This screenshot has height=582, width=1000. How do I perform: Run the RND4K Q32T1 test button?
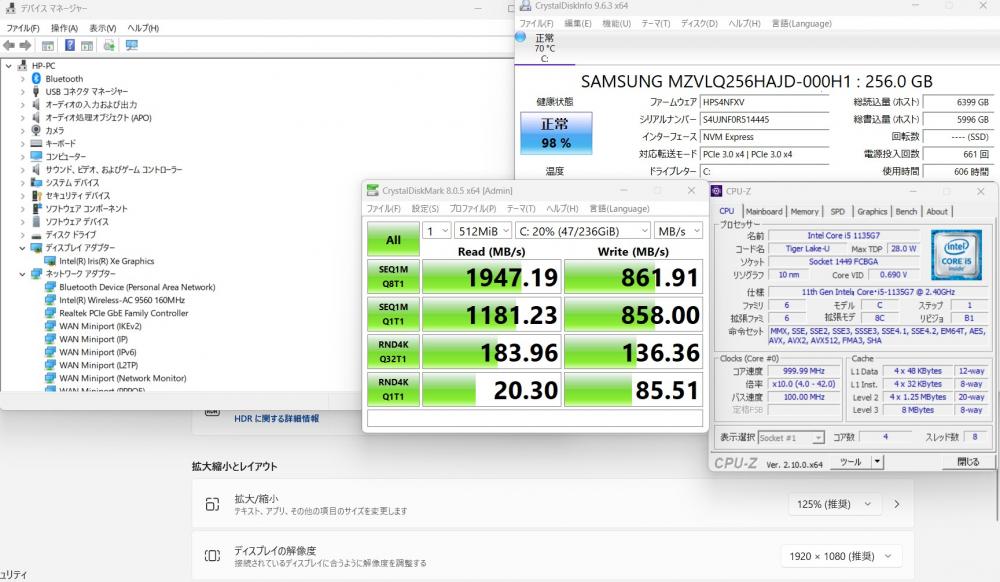(393, 352)
